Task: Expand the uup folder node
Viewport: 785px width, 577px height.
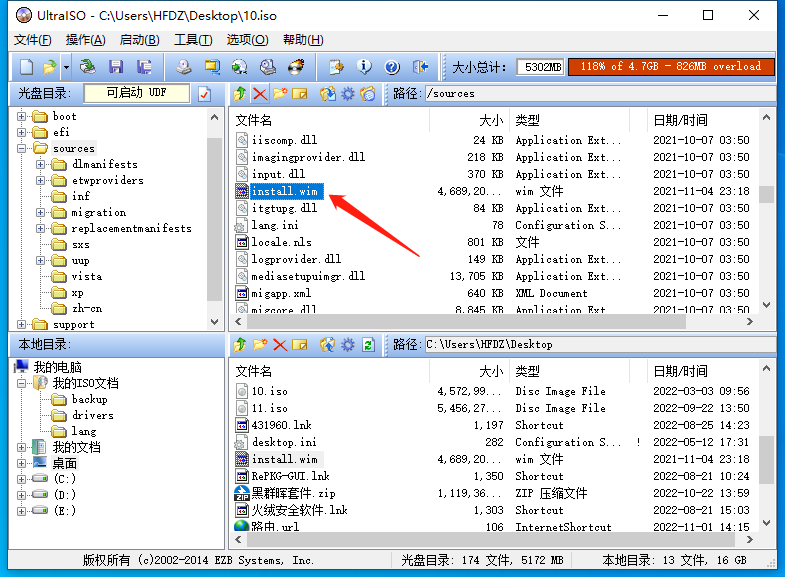Action: [41, 261]
